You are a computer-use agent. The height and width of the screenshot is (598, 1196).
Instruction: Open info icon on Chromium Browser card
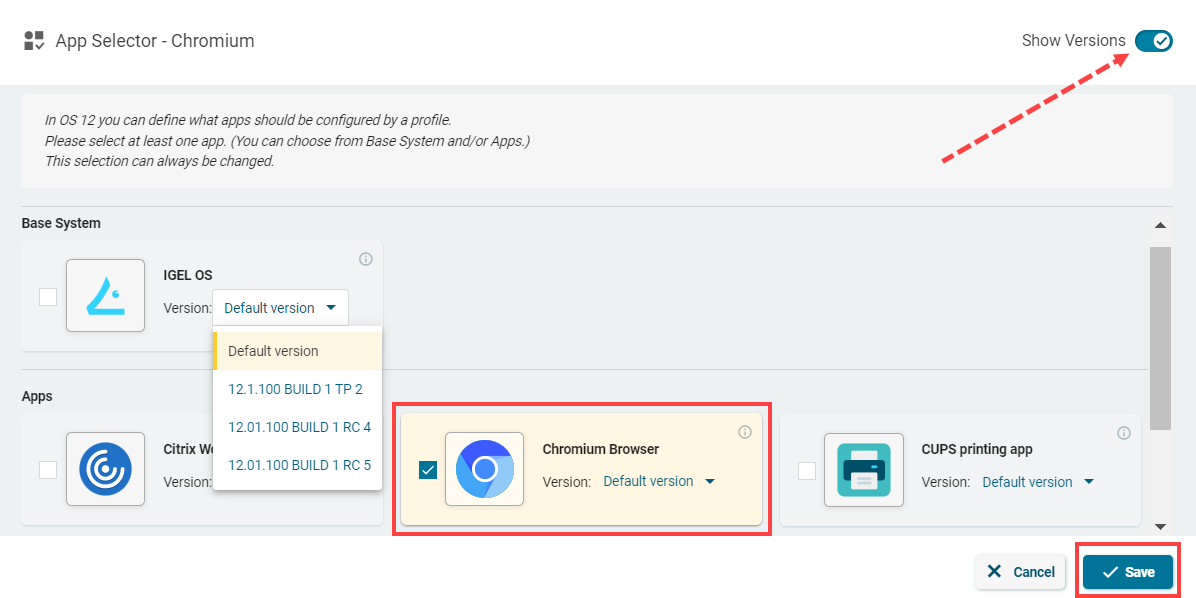click(745, 432)
